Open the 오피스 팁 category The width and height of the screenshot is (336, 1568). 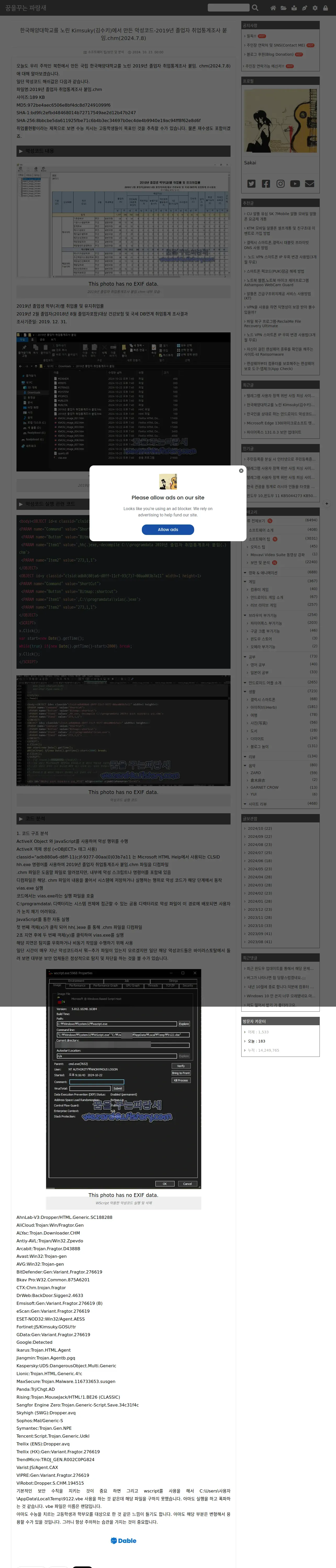coord(259,547)
